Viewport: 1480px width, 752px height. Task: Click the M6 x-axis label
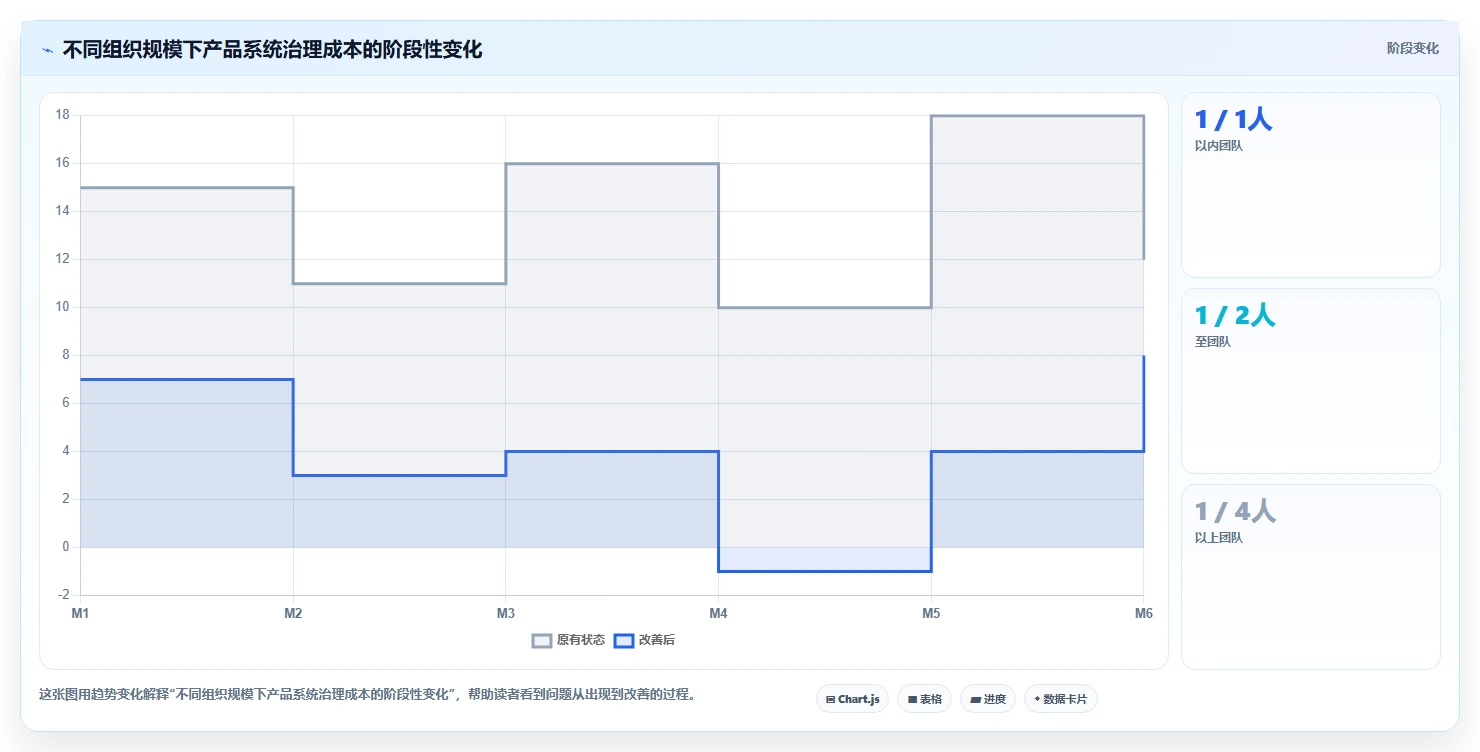click(1144, 614)
